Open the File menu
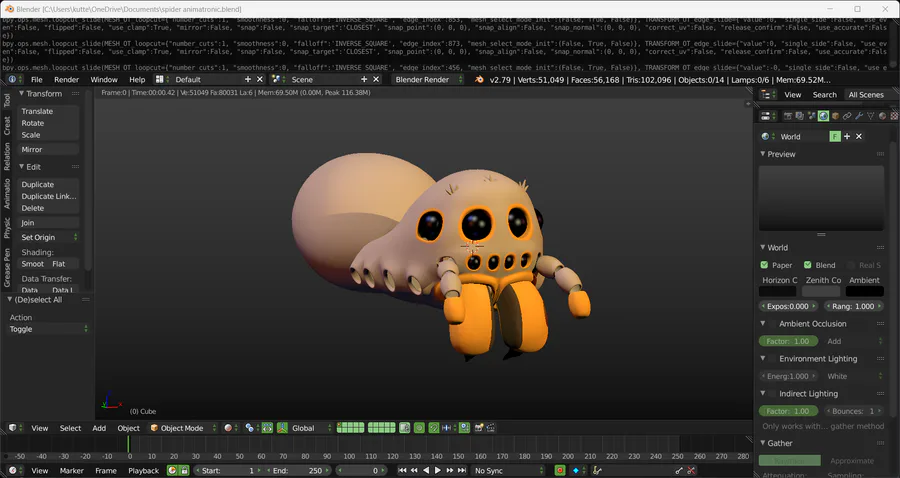 click(x=37, y=79)
